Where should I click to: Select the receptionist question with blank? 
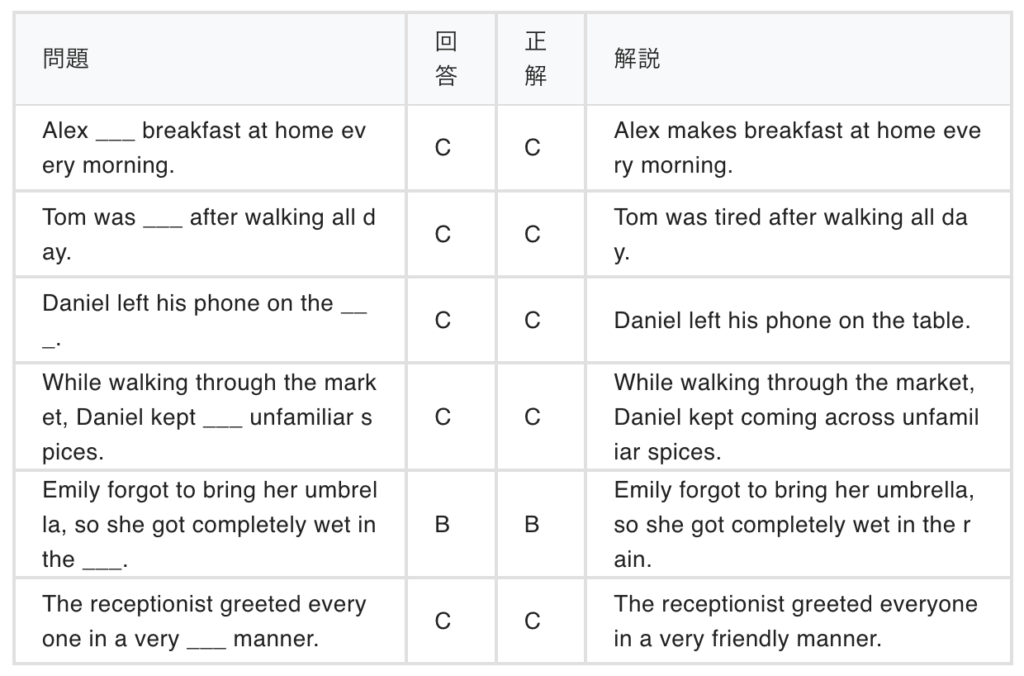tap(205, 621)
